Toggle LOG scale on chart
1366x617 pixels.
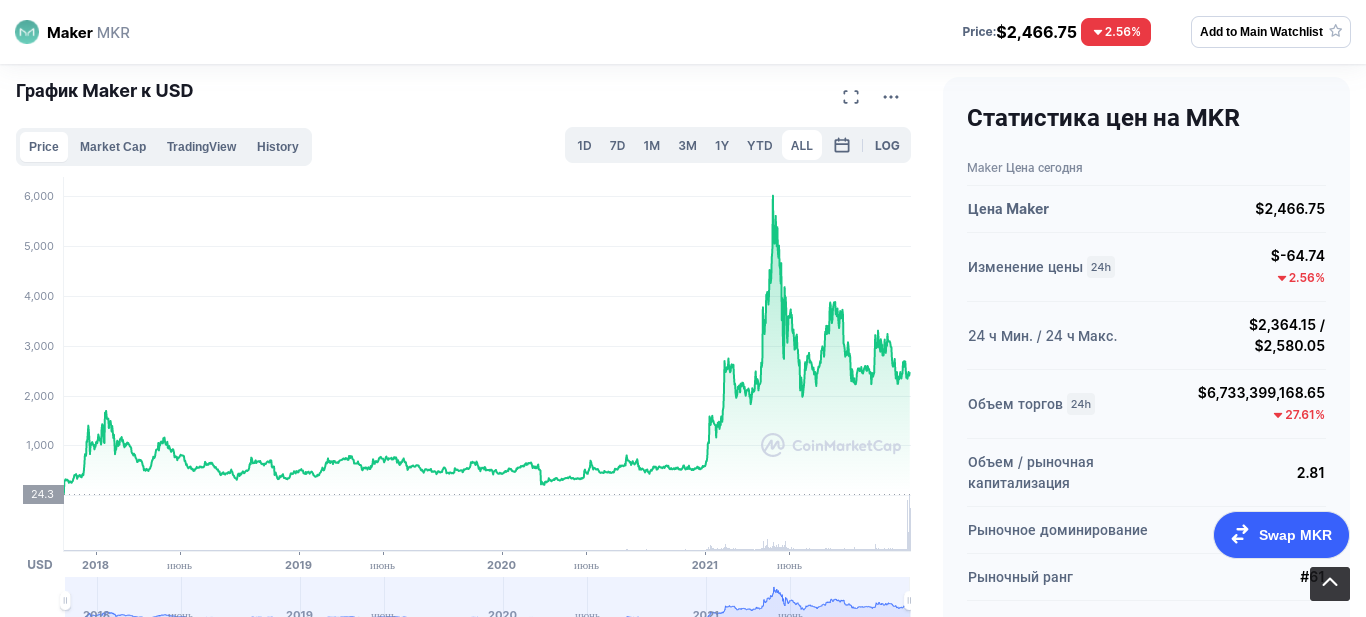[887, 145]
